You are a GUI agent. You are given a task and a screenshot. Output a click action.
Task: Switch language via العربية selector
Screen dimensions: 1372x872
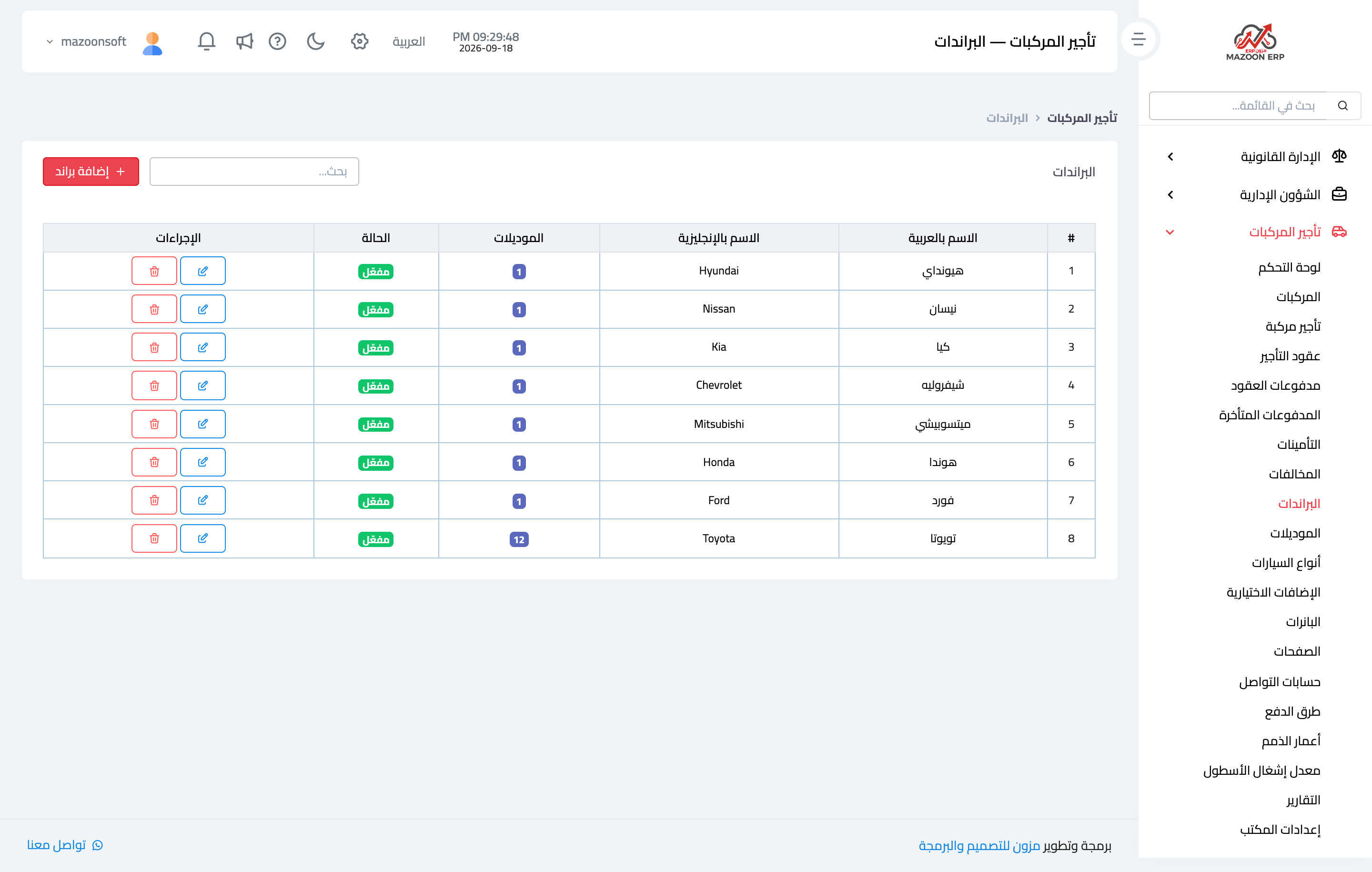tap(409, 41)
